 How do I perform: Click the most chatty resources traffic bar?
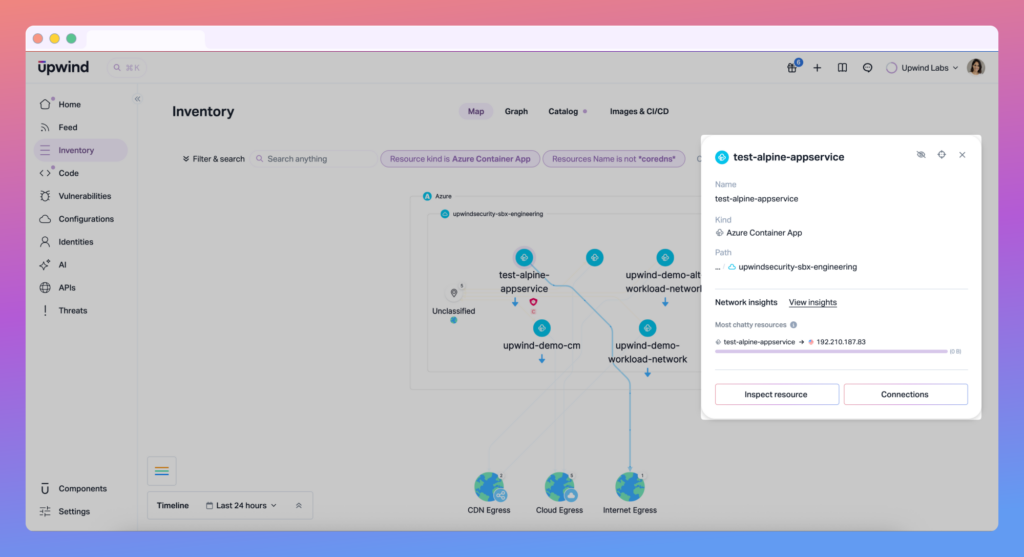(x=831, y=351)
